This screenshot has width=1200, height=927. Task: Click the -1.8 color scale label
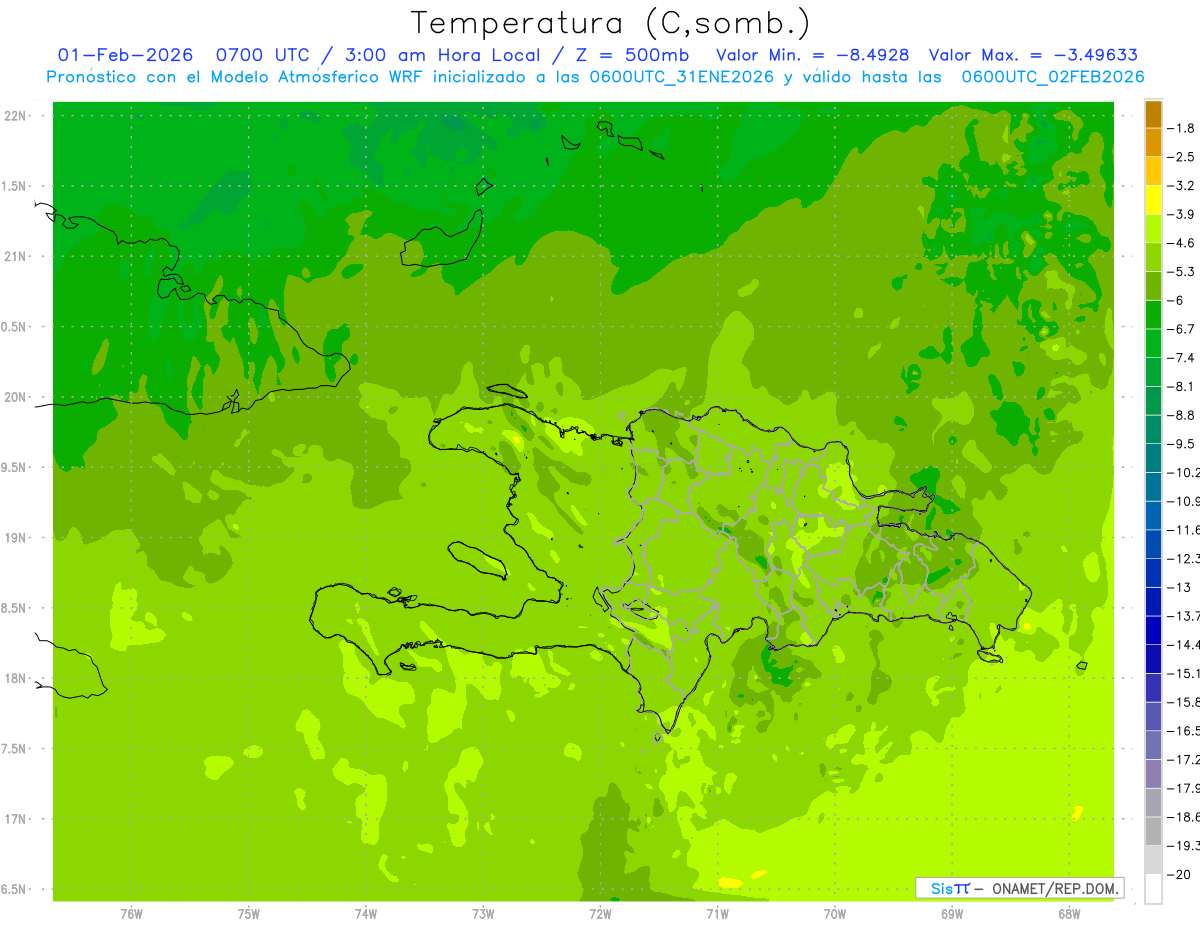tap(1182, 128)
